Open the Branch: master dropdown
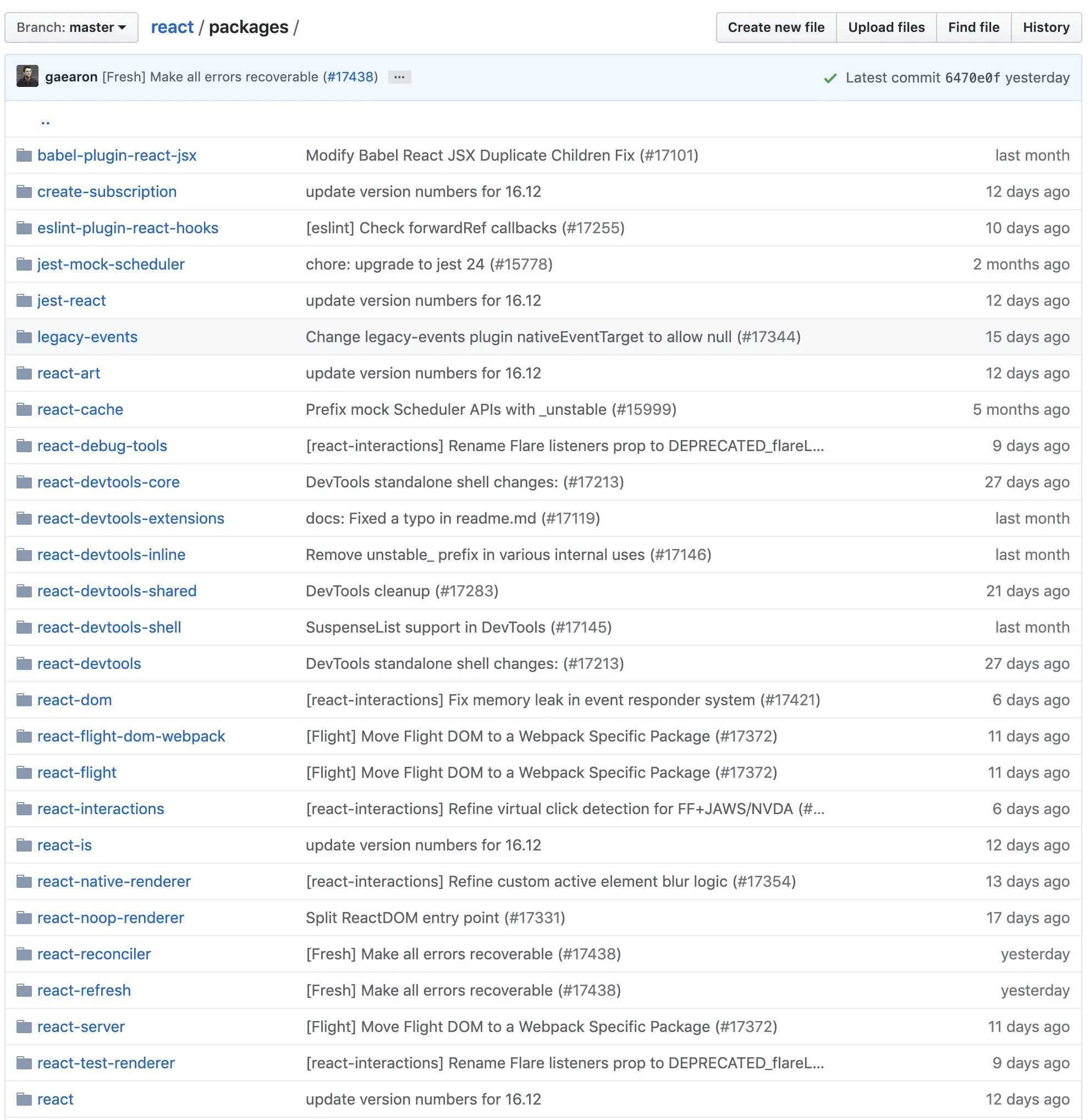This screenshot has width=1090, height=1120. (x=71, y=28)
